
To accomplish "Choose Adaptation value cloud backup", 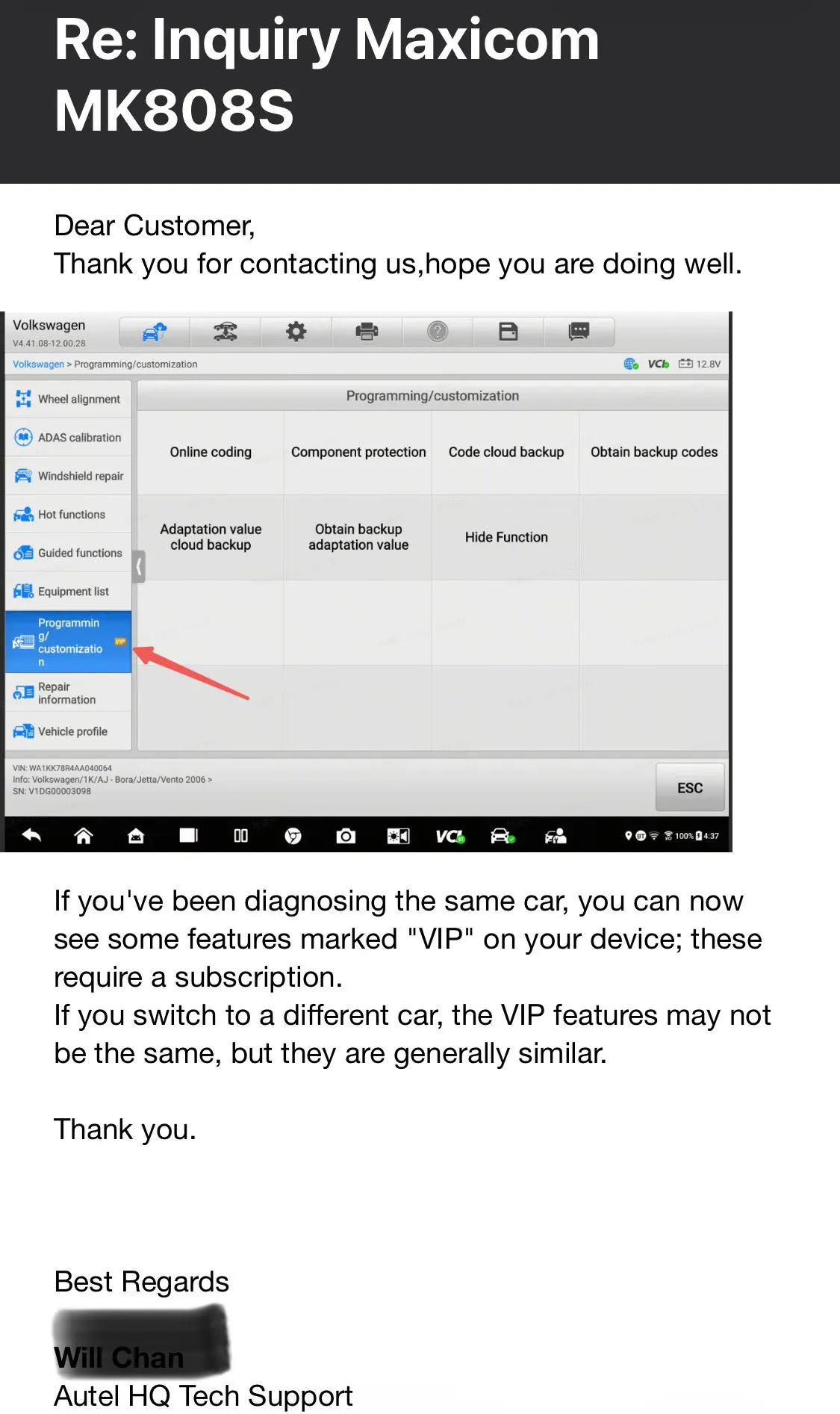I will point(211,537).
